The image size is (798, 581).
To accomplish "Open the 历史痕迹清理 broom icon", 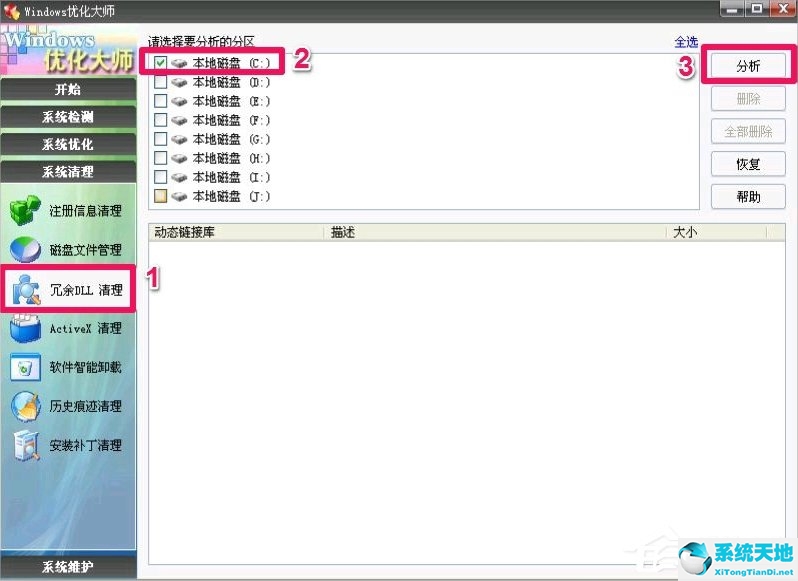I will tap(25, 406).
